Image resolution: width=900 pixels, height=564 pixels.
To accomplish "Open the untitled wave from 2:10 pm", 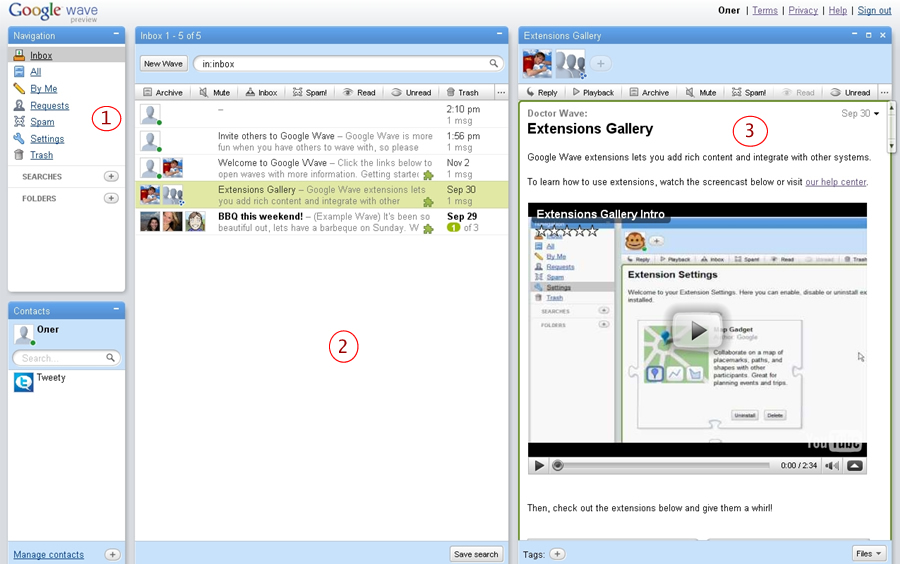I will click(321, 115).
